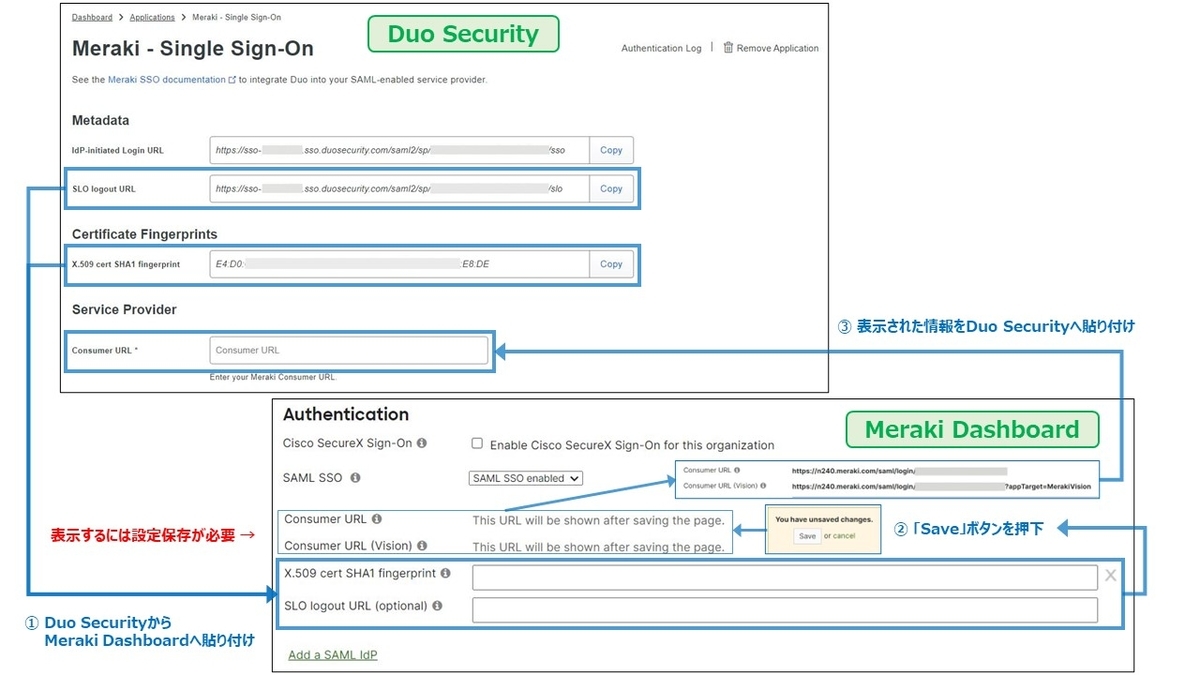Click the info icon next to Cisco SecureX Sign-On
Image resolution: width=1200 pixels, height=675 pixels.
click(422, 443)
